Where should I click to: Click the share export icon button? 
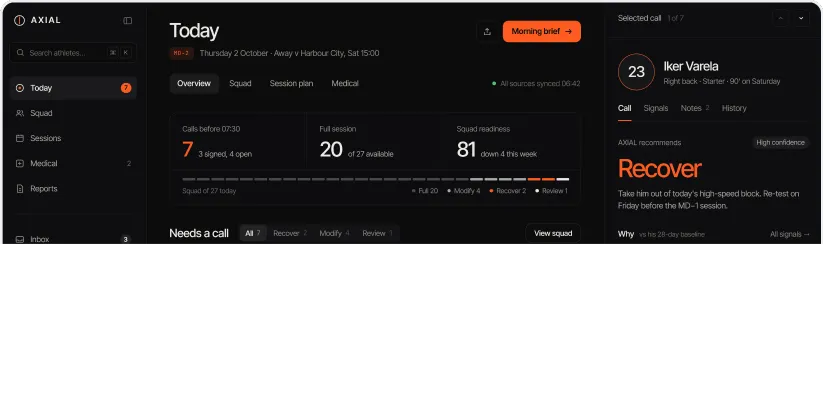click(x=487, y=31)
